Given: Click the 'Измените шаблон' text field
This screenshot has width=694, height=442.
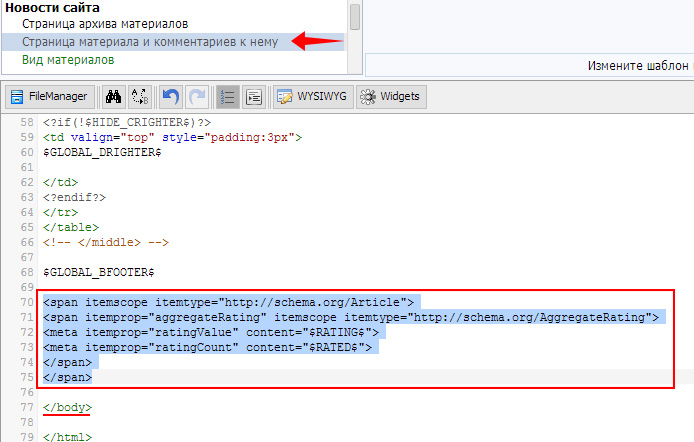Looking at the screenshot, I should pos(529,65).
